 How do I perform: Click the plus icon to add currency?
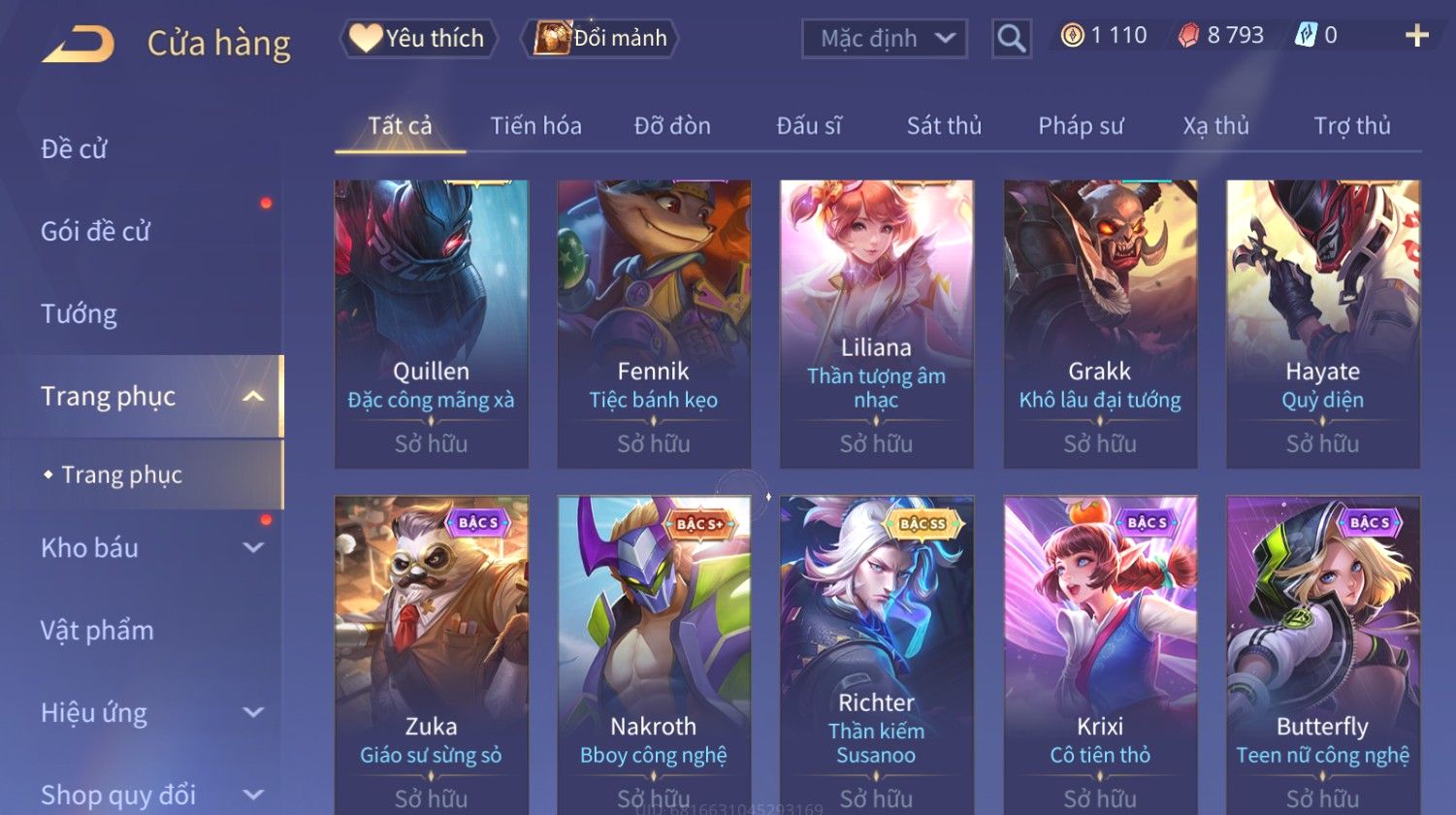[x=1416, y=36]
